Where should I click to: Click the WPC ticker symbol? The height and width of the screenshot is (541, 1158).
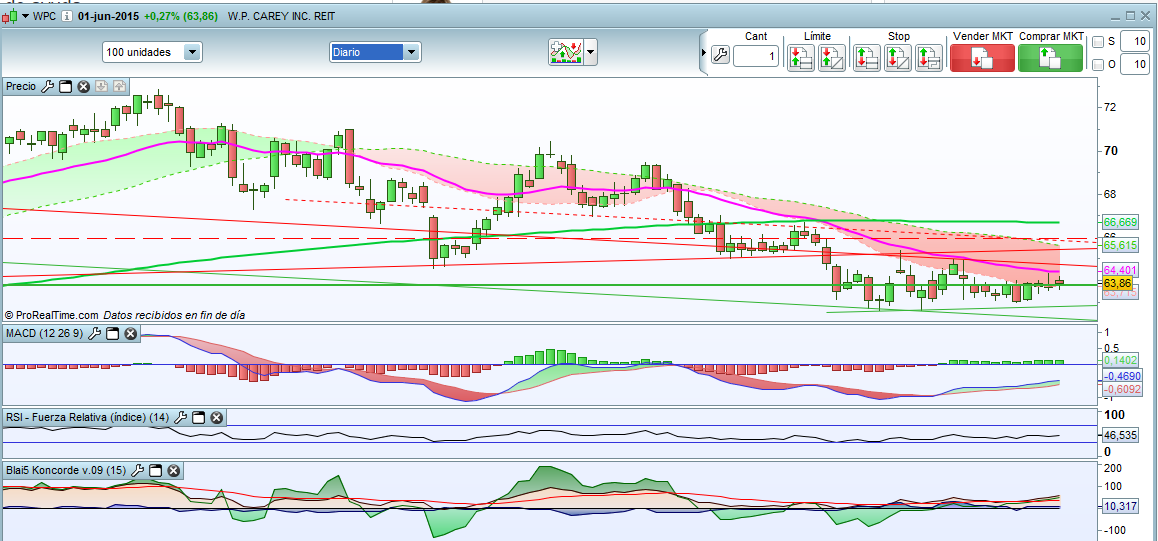(x=45, y=16)
